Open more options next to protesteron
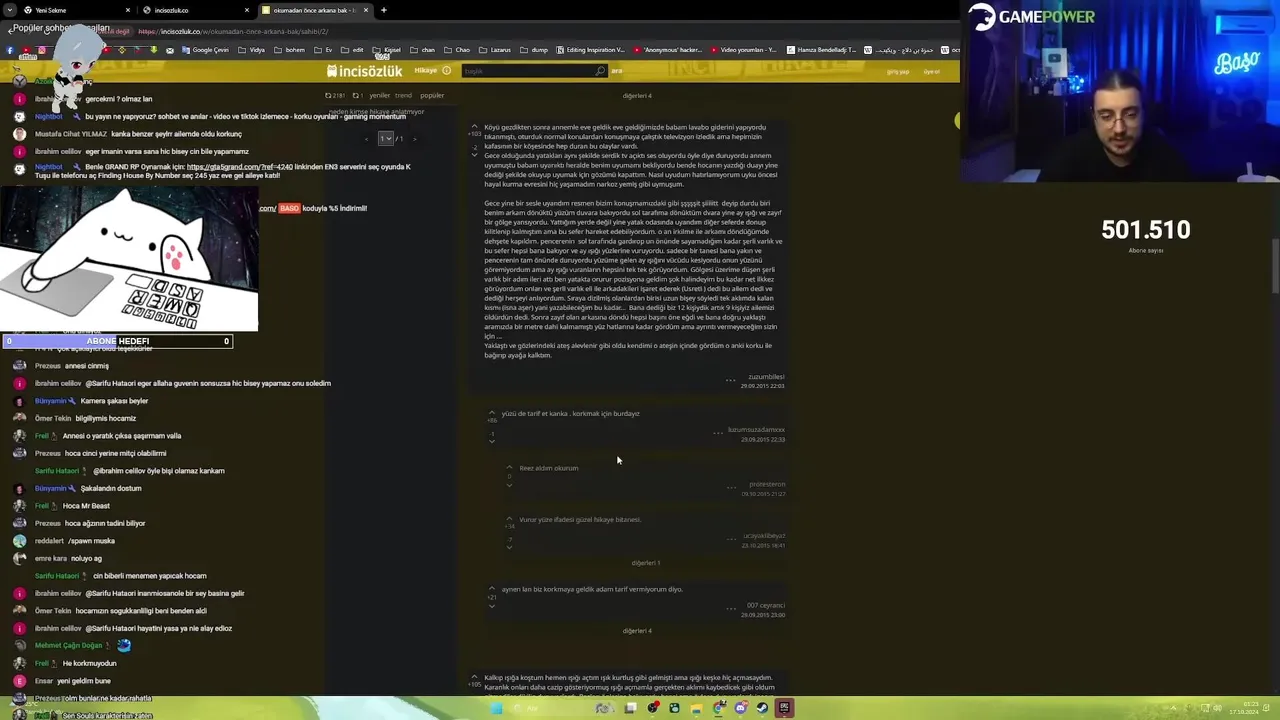Screen dimensions: 1280x720 point(731,487)
